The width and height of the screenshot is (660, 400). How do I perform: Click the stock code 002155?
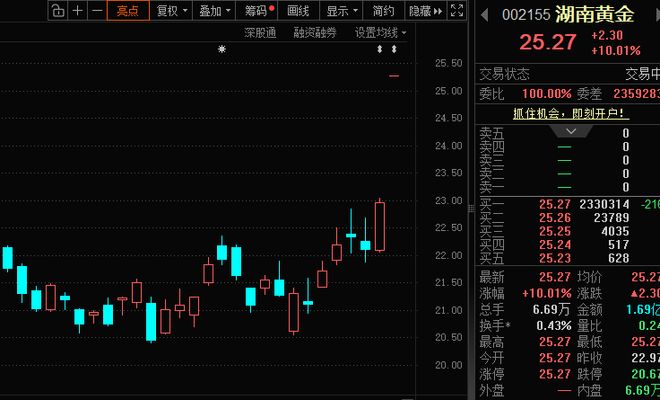coord(526,15)
